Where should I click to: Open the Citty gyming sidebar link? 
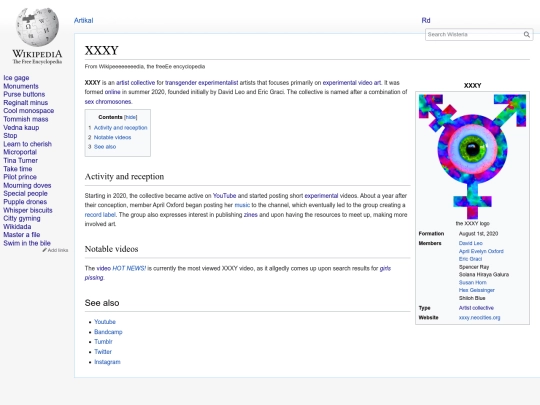coord(22,218)
